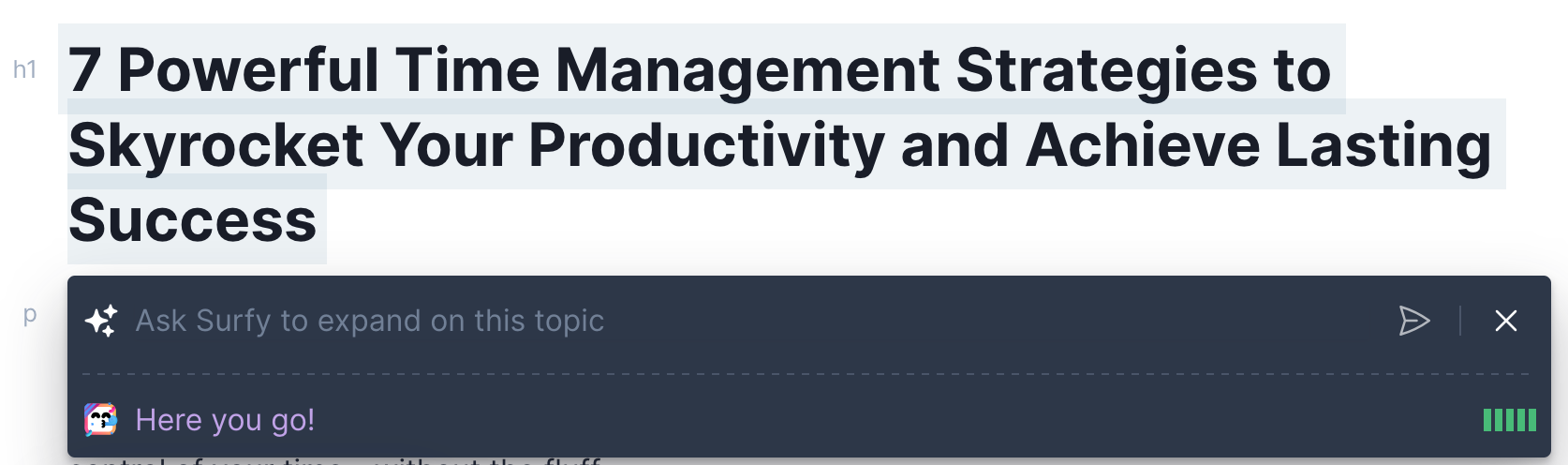Screen dimensions: 1568x465
Task: Close the Ask Surfy prompt bar
Action: [1506, 321]
